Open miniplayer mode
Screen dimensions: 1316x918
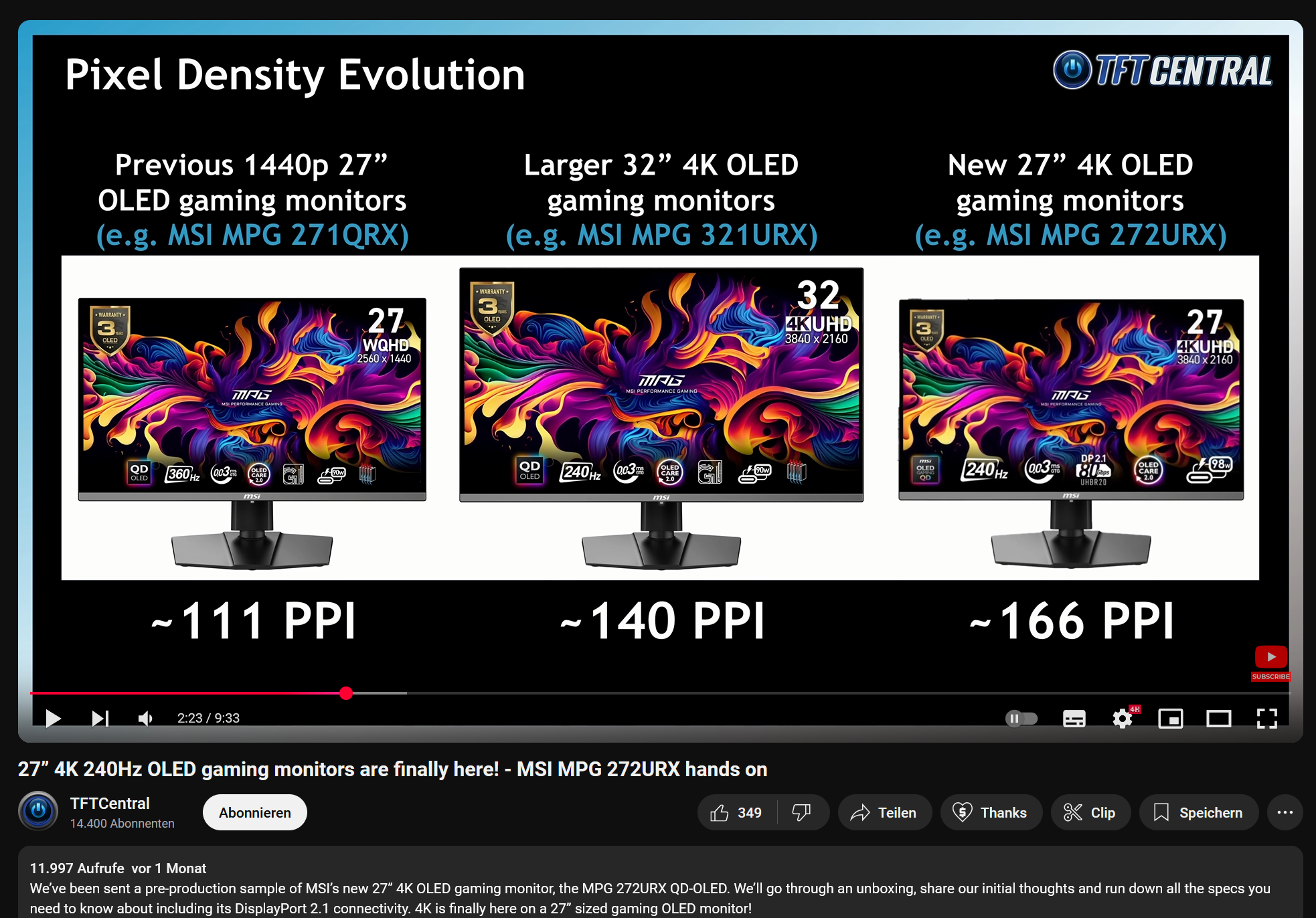[1170, 719]
